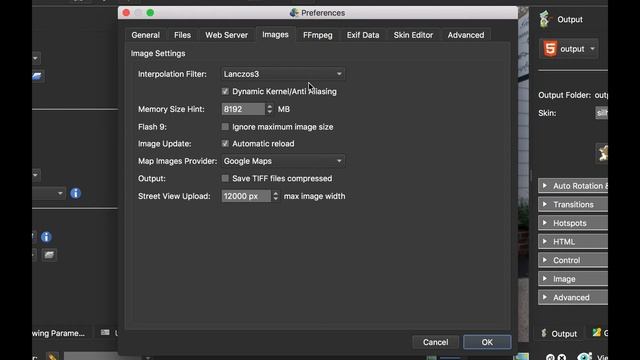Open the Files tab in Preferences

click(182, 35)
